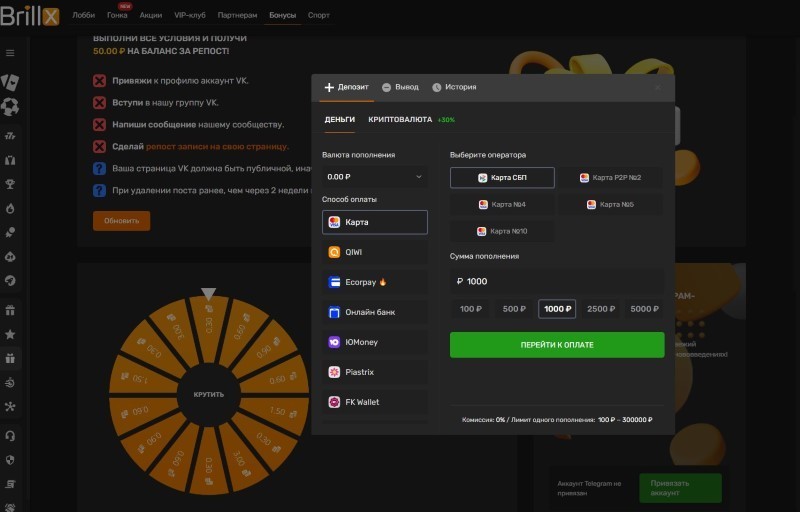Open the История tab
800x512 pixels.
(x=453, y=87)
